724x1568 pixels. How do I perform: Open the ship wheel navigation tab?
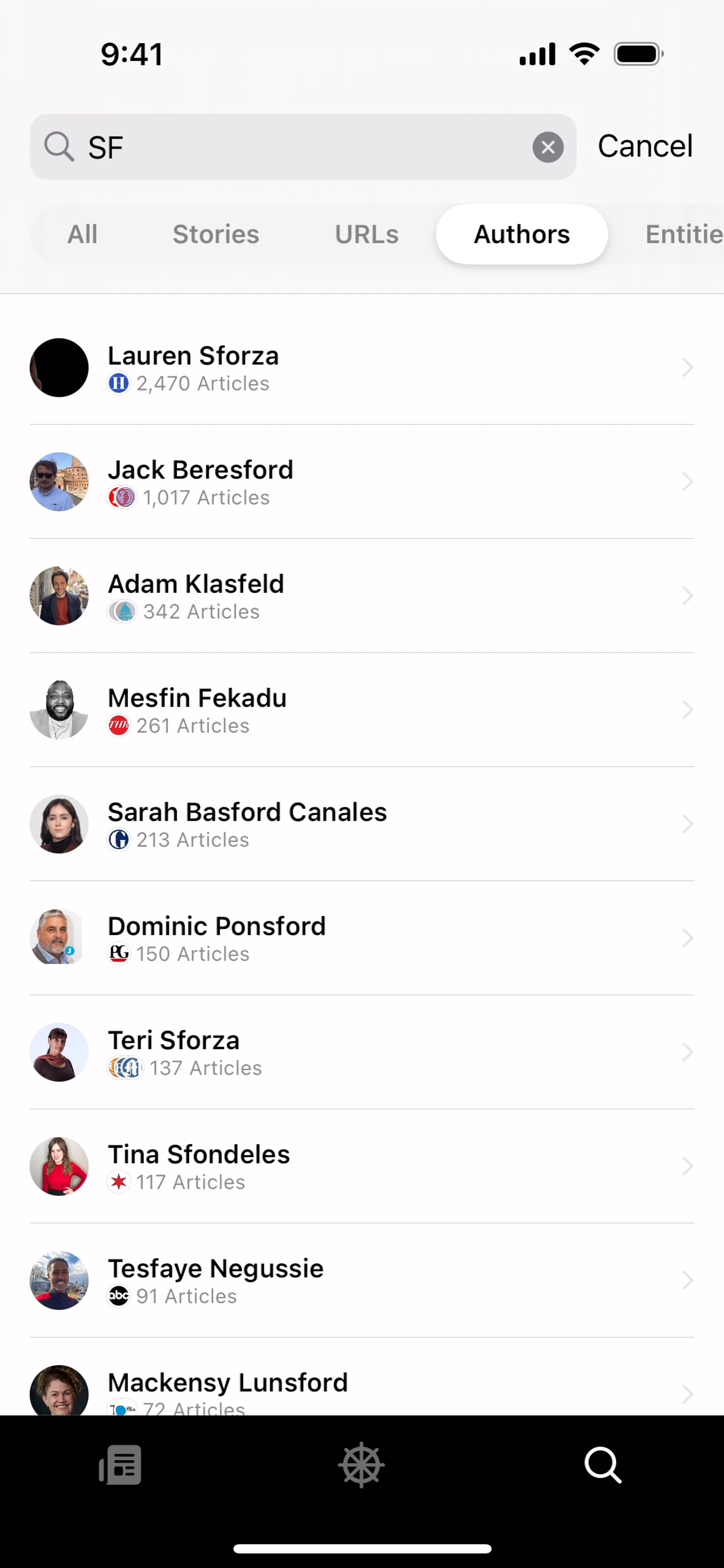tap(361, 1465)
